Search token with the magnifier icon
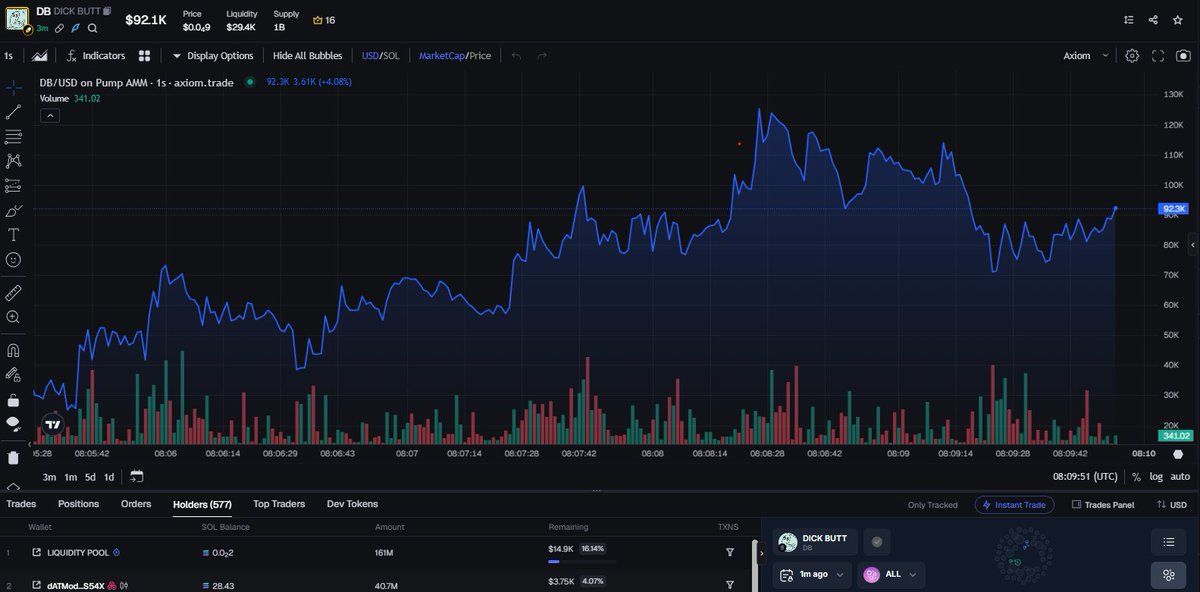The height and width of the screenshot is (592, 1200). 92,28
